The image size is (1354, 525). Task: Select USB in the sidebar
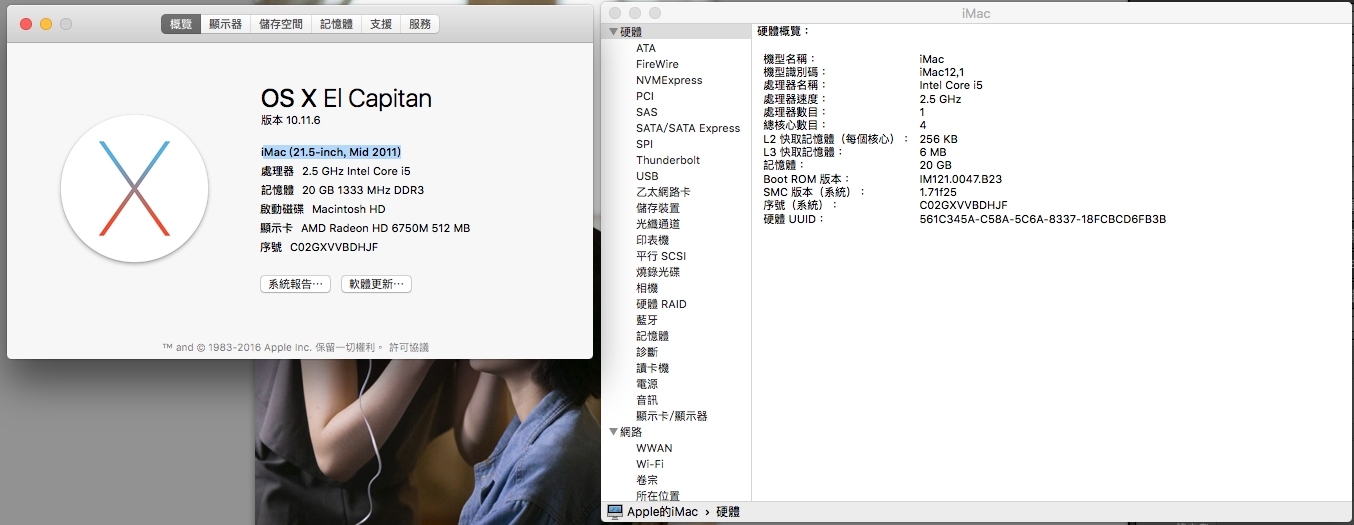tap(647, 176)
